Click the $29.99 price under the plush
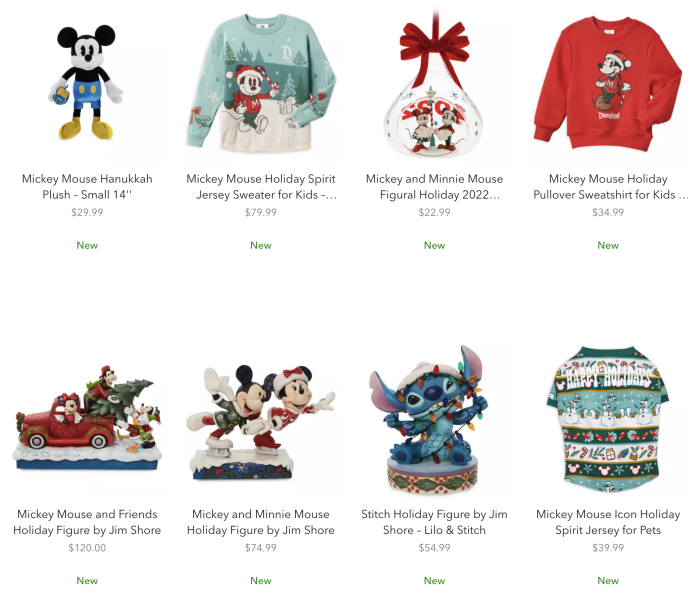This screenshot has width=695, height=600. 87,212
